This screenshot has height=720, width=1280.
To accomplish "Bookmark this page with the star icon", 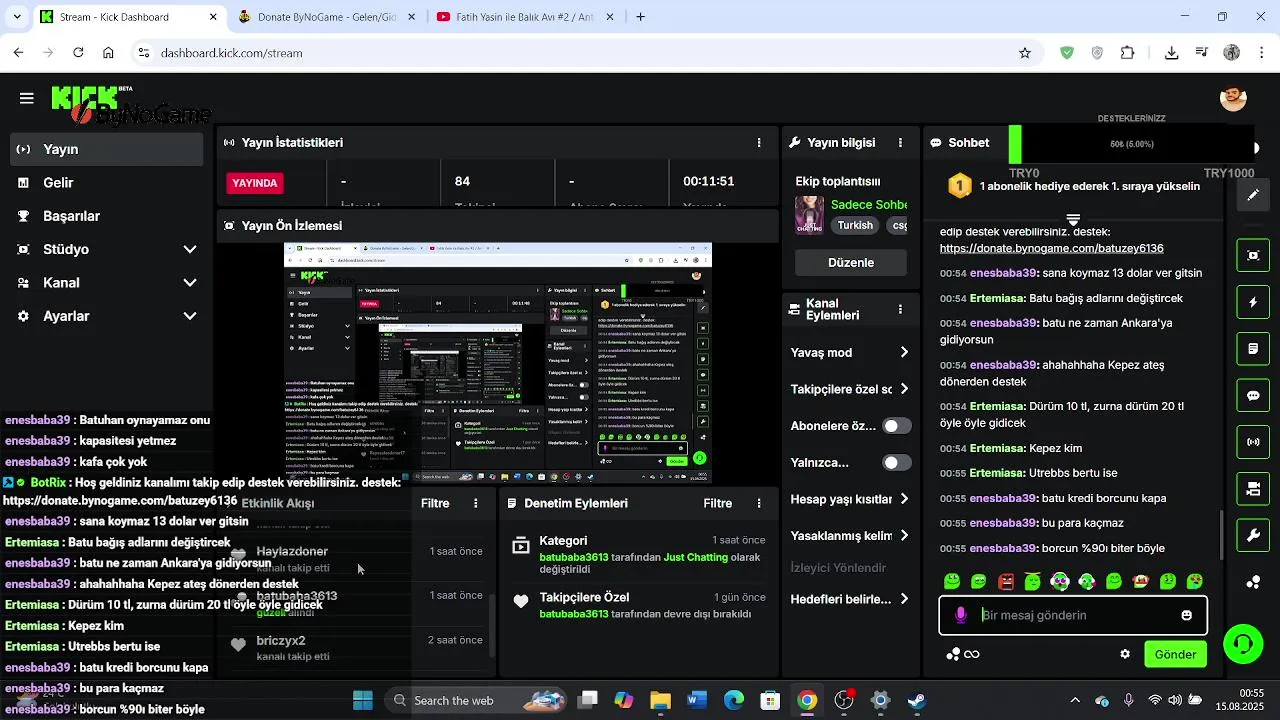I will pyautogui.click(x=1025, y=53).
